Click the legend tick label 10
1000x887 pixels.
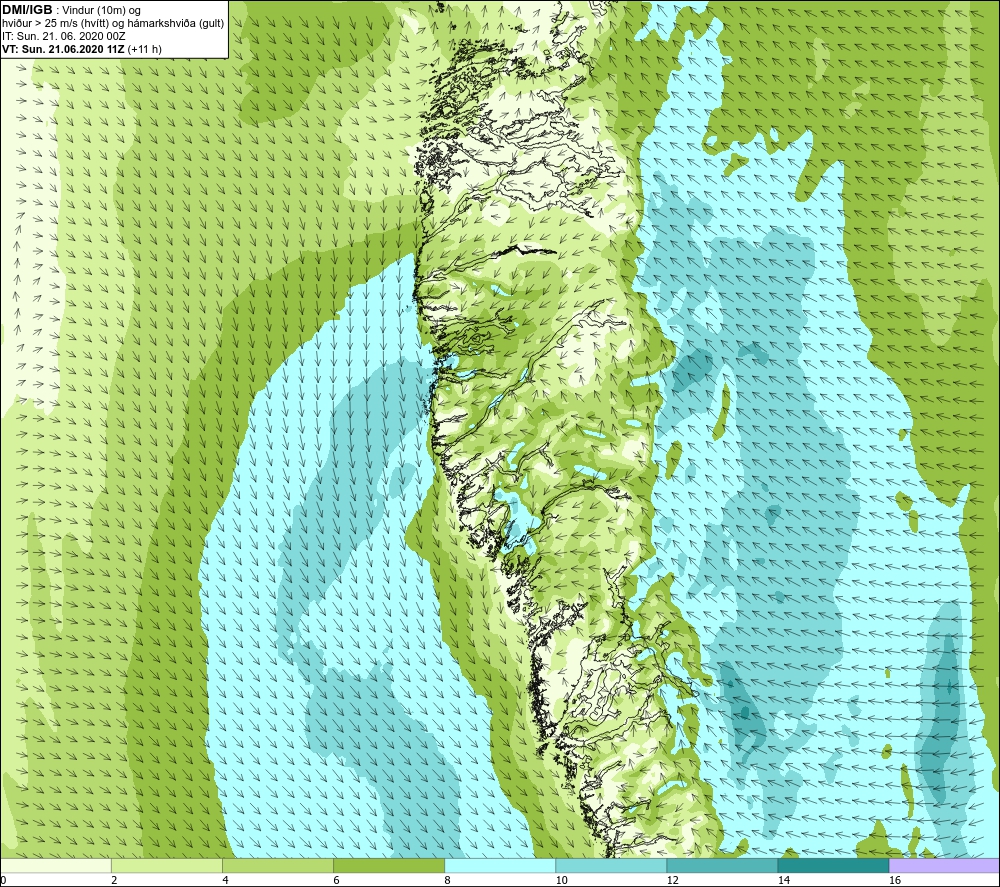click(x=561, y=880)
